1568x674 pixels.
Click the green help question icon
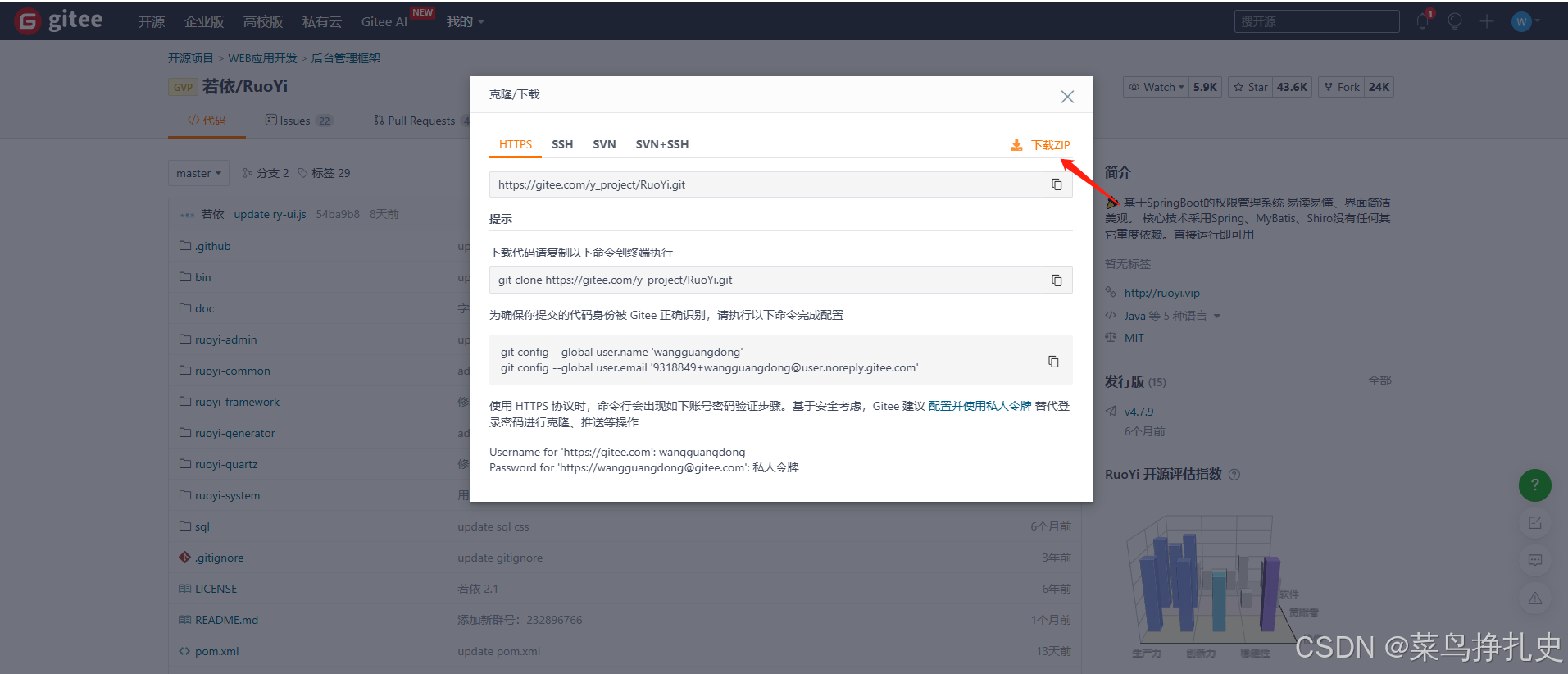click(1535, 485)
